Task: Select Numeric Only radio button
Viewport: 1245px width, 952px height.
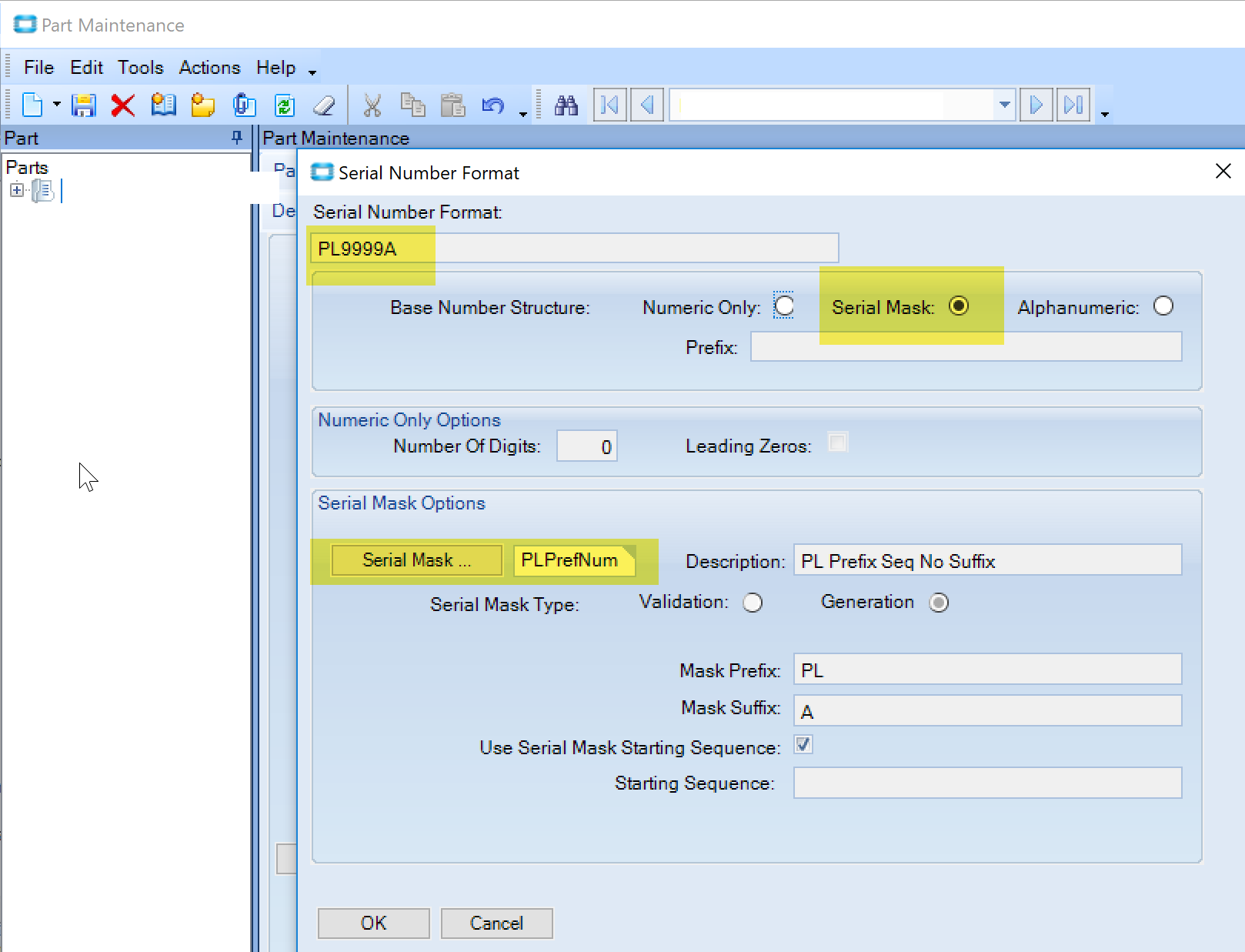Action: [784, 306]
